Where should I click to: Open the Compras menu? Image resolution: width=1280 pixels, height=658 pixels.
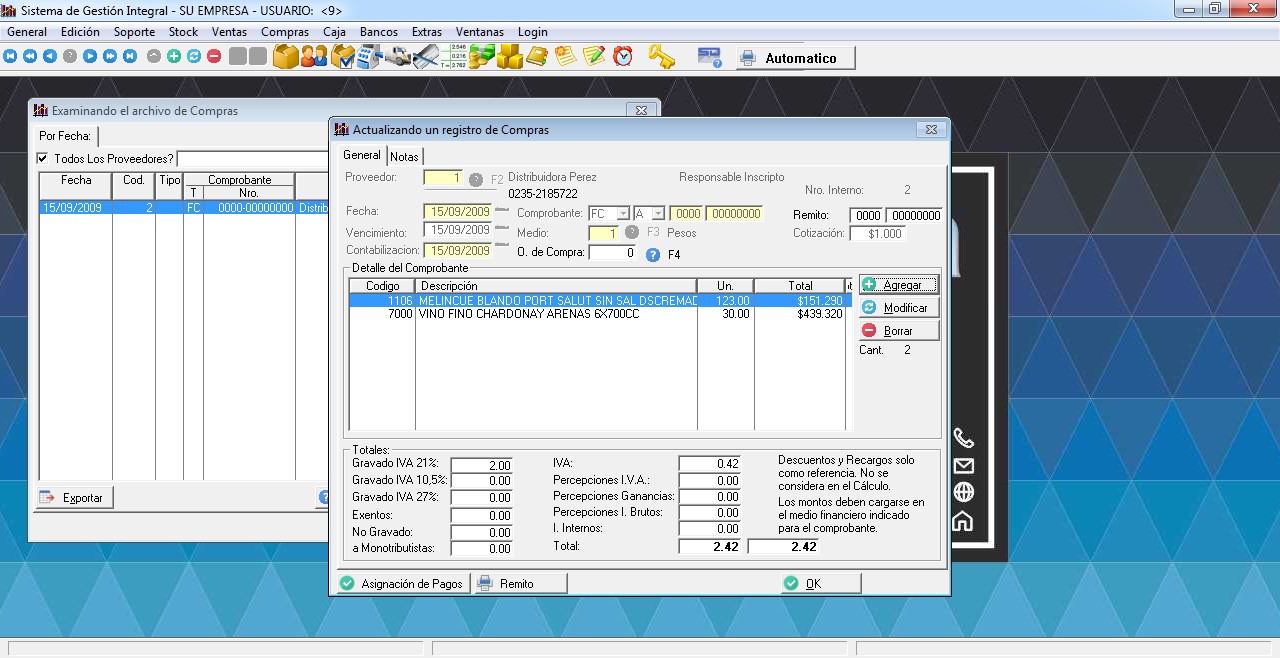[284, 32]
